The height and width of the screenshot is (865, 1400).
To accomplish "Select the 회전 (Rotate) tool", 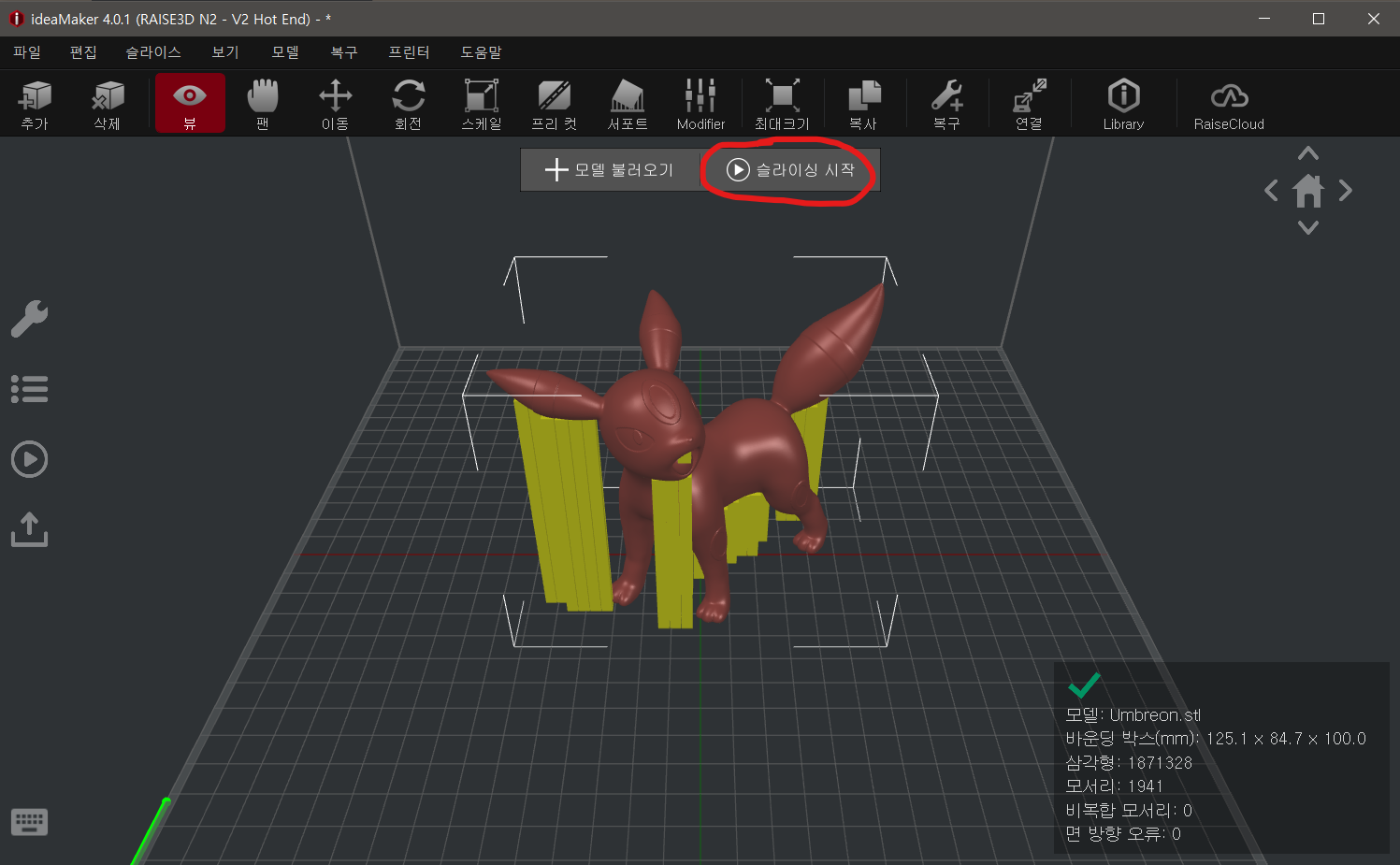I will pyautogui.click(x=409, y=104).
